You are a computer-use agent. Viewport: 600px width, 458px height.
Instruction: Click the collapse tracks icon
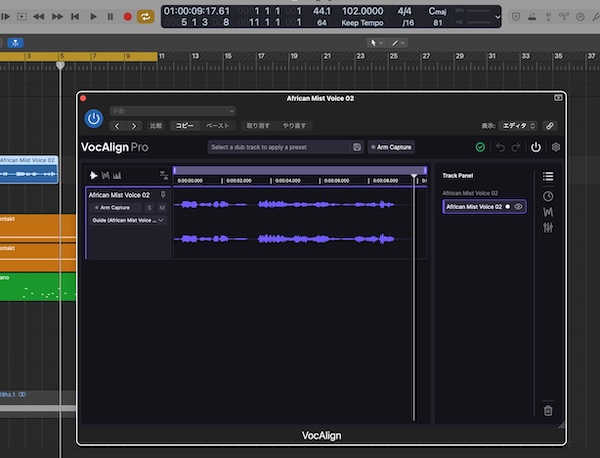pos(164,176)
